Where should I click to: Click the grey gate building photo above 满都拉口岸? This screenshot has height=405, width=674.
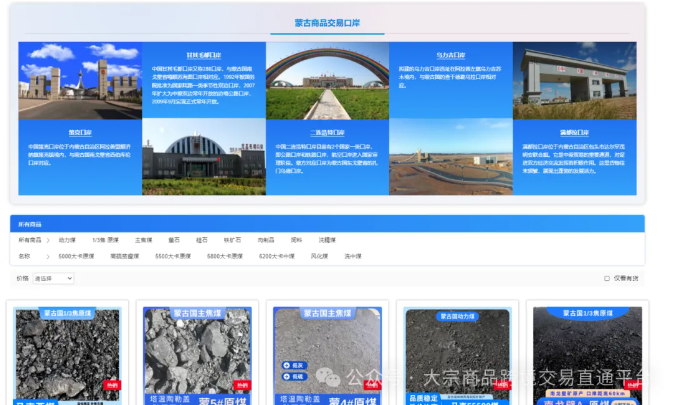coord(574,80)
